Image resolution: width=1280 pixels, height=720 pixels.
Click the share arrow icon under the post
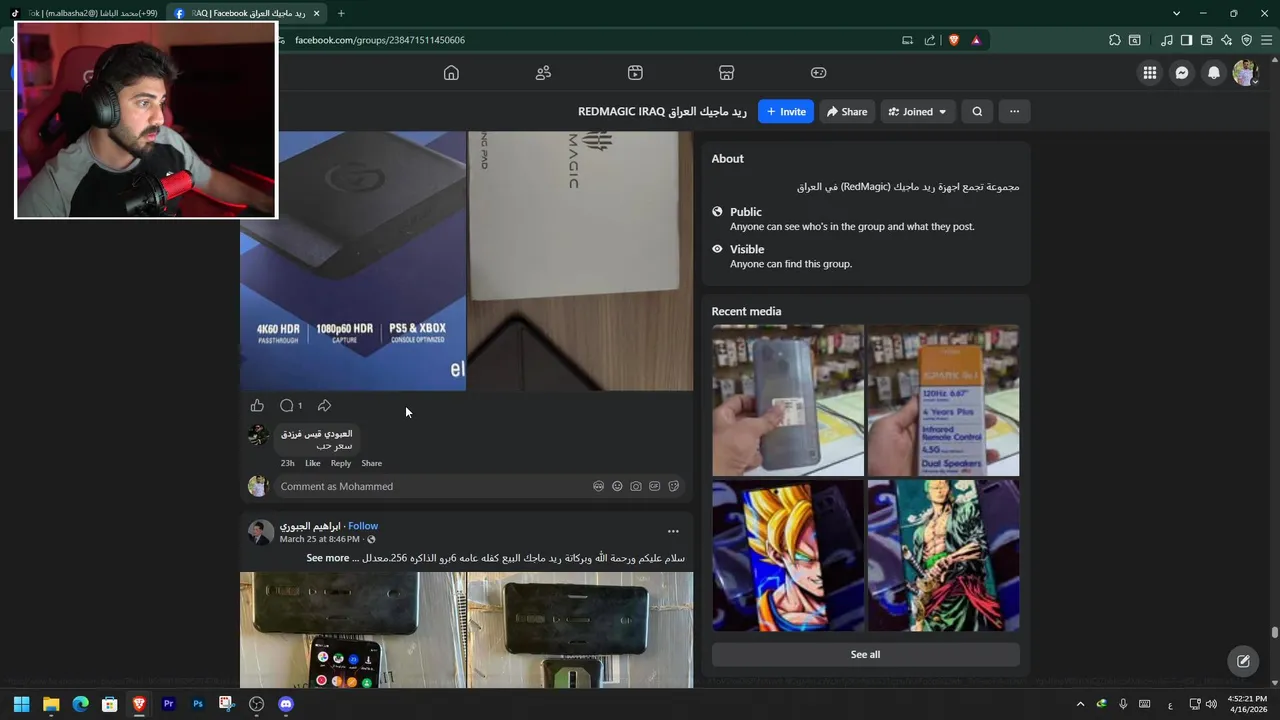click(324, 406)
